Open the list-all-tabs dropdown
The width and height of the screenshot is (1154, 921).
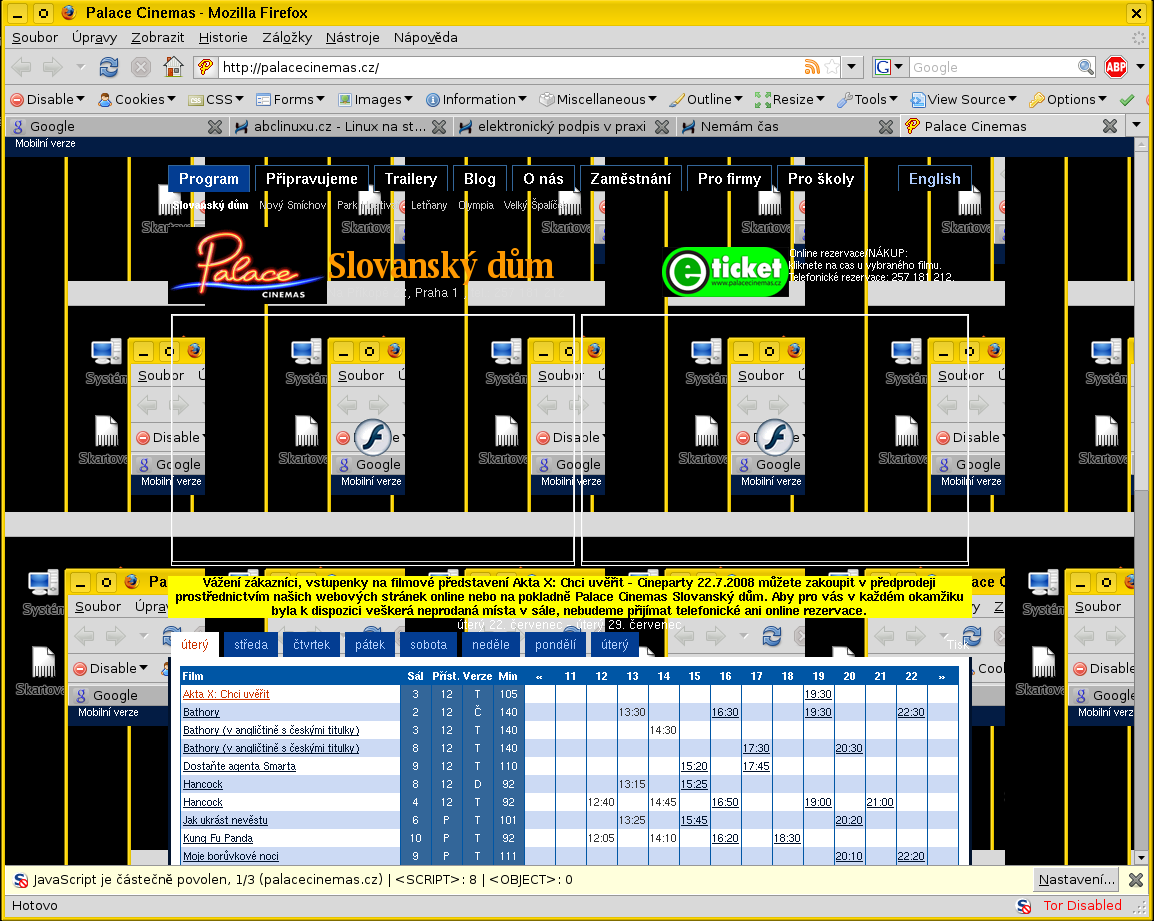1136,125
